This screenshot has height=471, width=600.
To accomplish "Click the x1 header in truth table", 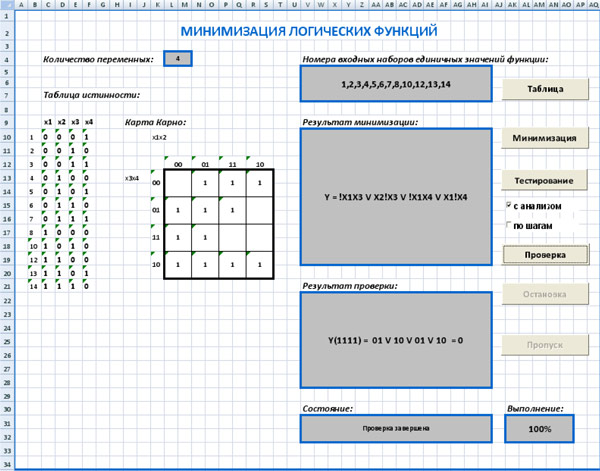I will coord(48,122).
